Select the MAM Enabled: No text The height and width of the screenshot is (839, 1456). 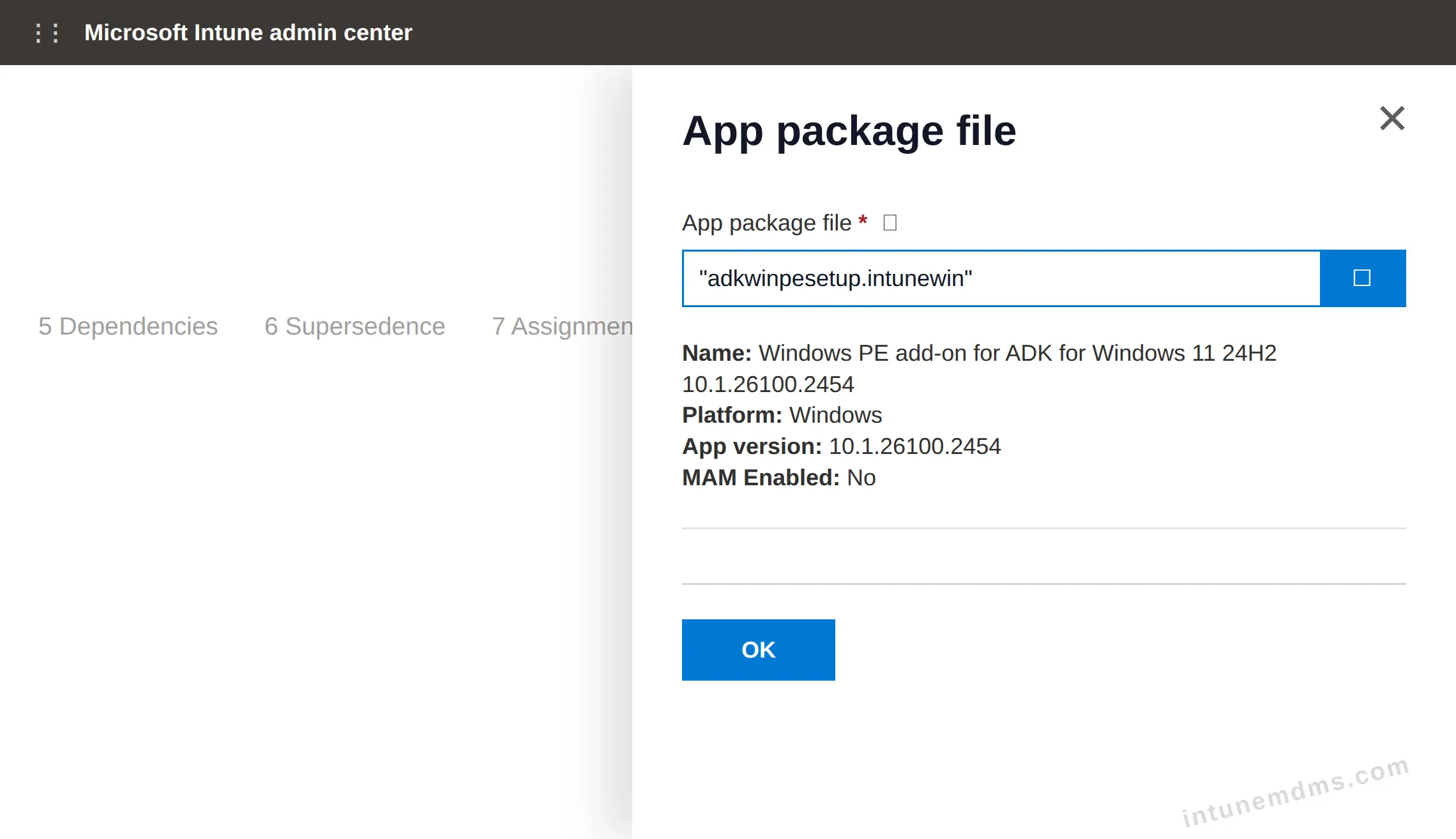(778, 478)
